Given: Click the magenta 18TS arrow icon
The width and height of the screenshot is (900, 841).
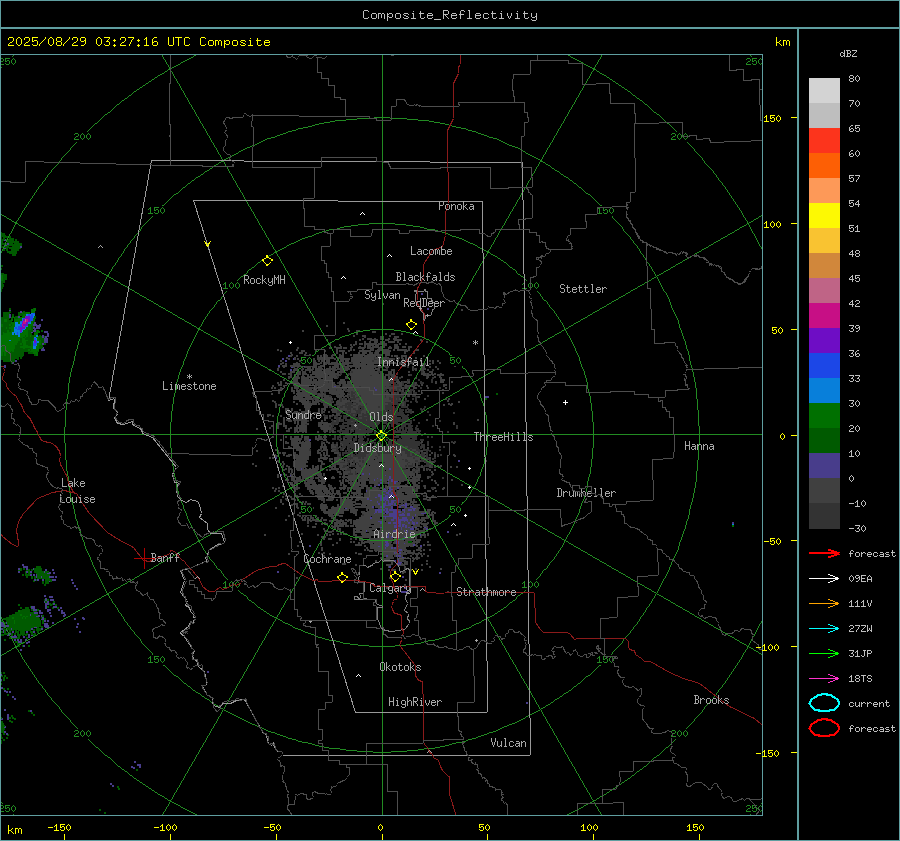Looking at the screenshot, I should click(x=824, y=679).
